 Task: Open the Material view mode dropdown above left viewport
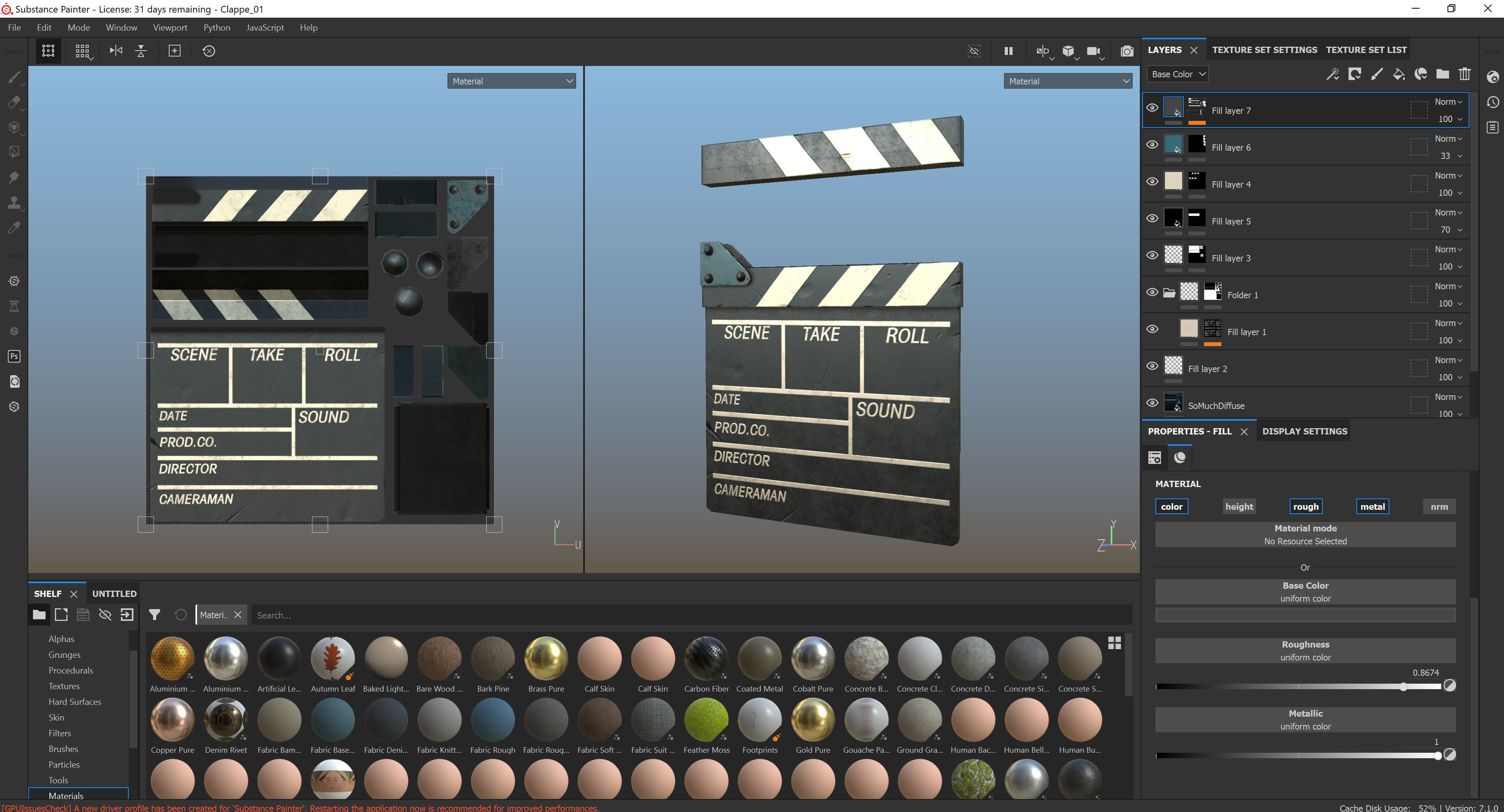[511, 80]
